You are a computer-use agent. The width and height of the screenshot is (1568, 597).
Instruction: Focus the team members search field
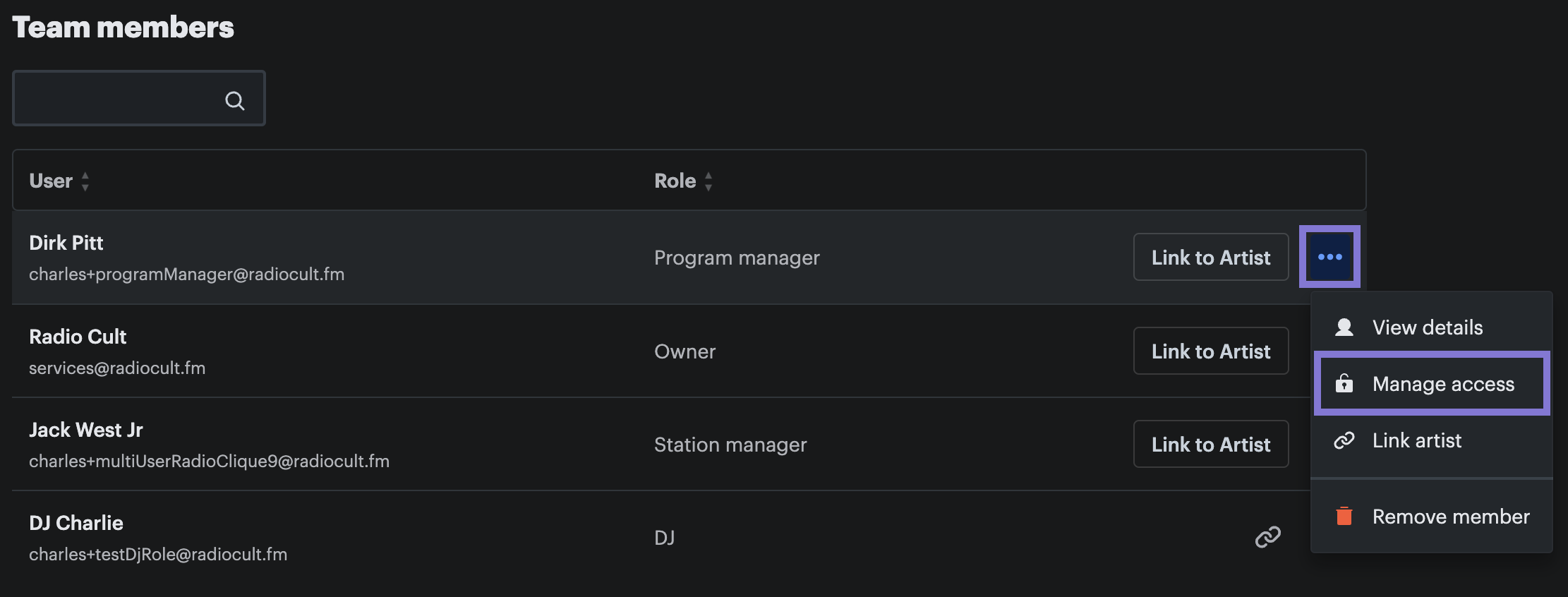[139, 98]
